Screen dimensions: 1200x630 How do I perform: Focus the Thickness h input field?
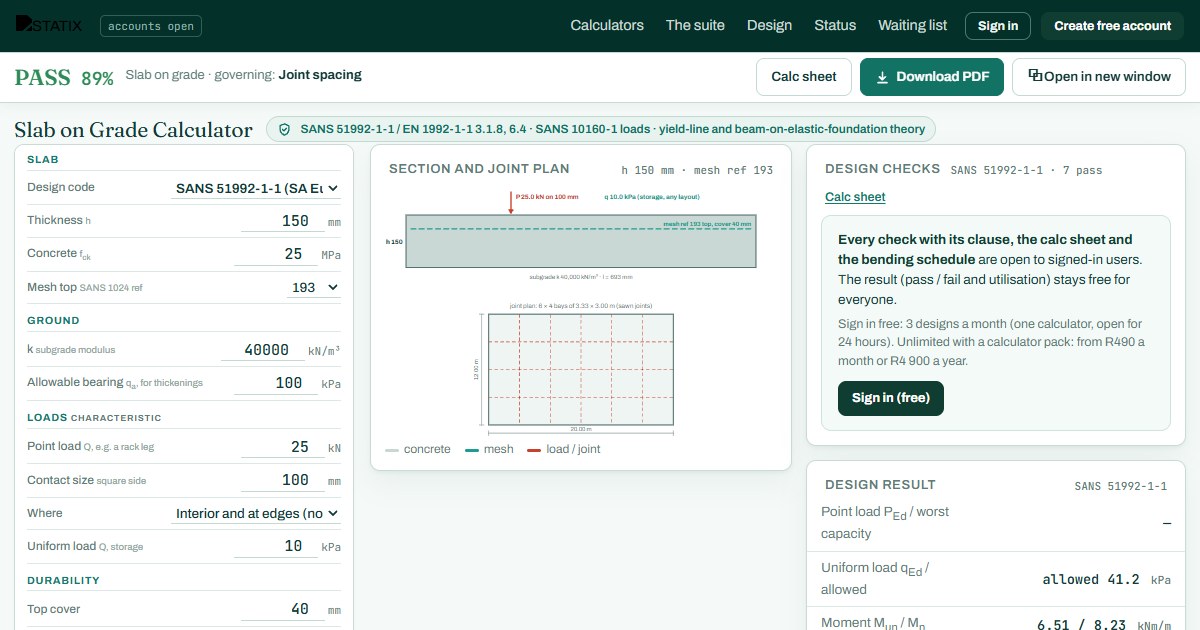(281, 221)
